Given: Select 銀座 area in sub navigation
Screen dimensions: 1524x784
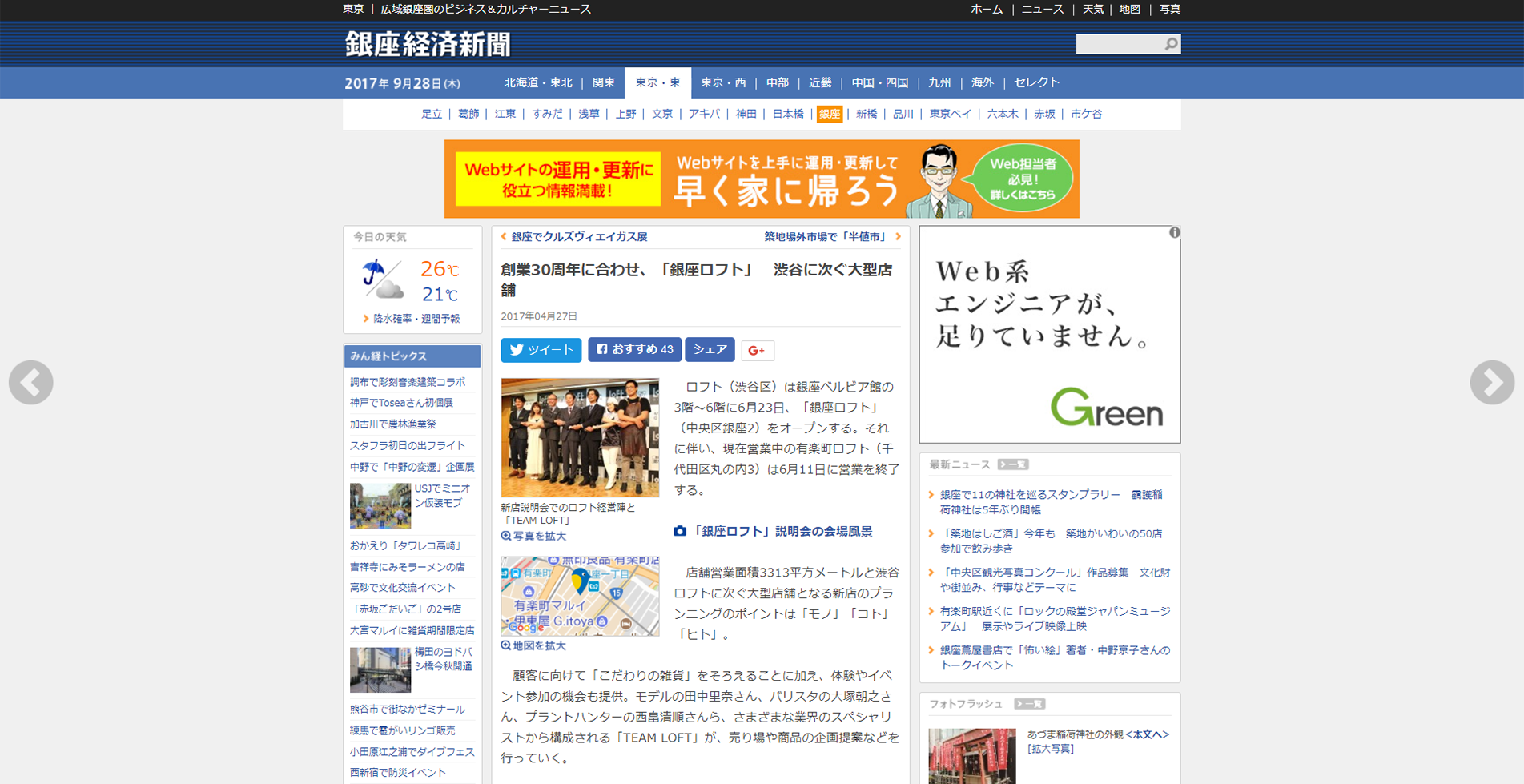Looking at the screenshot, I should 829,114.
